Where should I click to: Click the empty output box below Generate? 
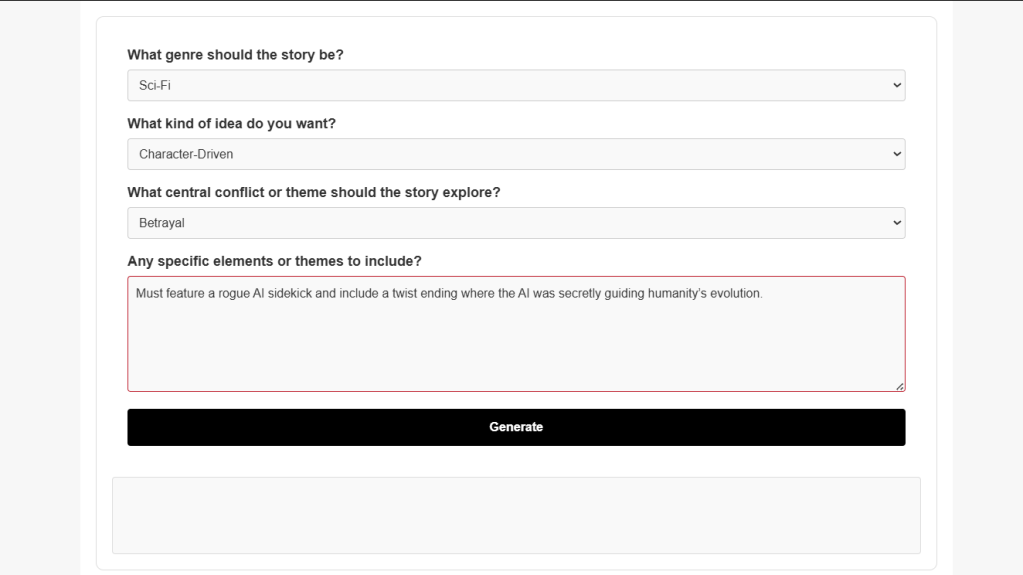click(516, 515)
